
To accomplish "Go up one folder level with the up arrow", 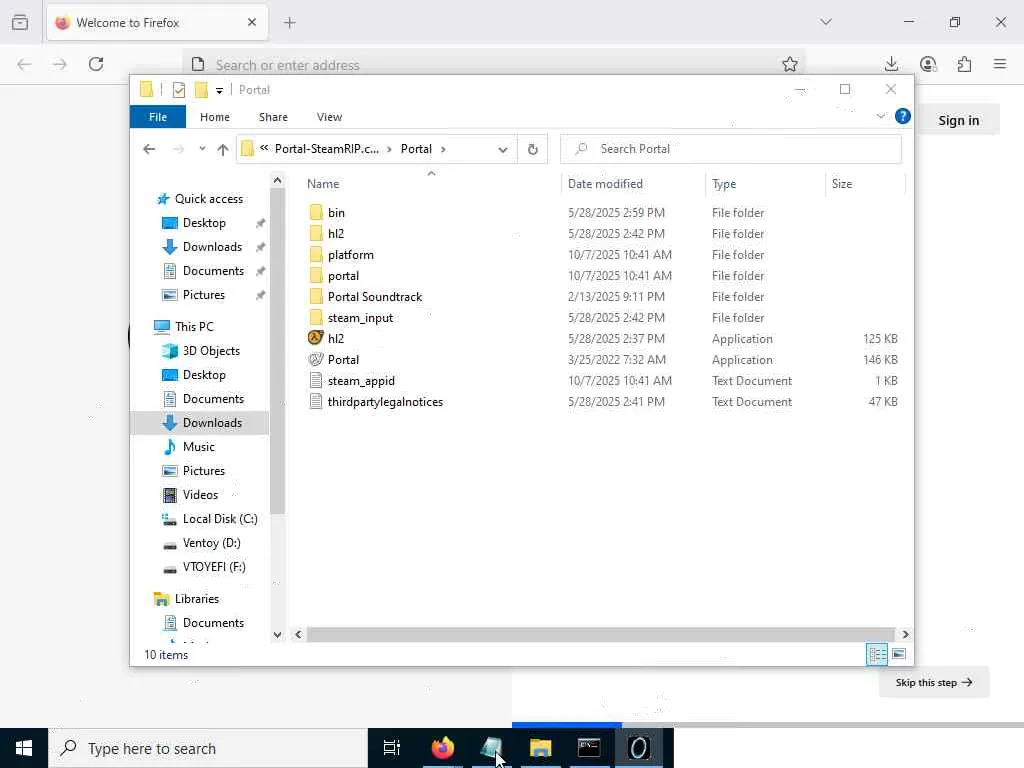I will tap(223, 150).
